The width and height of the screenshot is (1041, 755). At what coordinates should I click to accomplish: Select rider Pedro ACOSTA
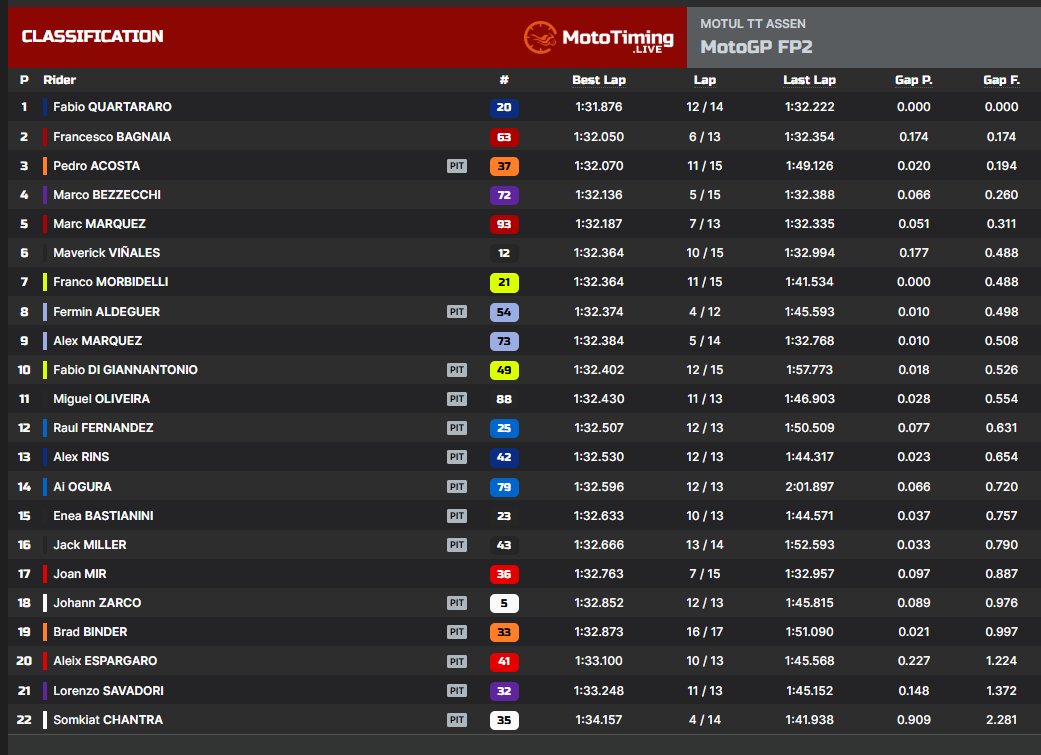click(96, 166)
